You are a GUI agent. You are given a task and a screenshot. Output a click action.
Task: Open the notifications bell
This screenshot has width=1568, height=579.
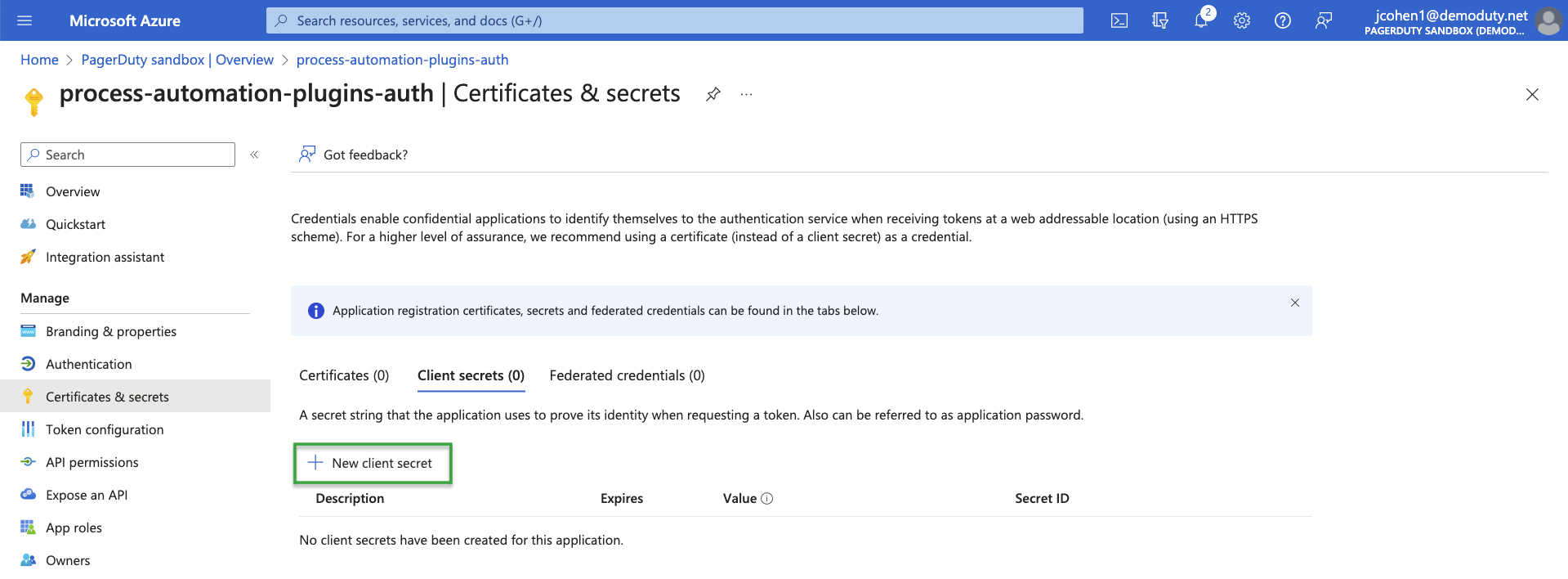1201,20
